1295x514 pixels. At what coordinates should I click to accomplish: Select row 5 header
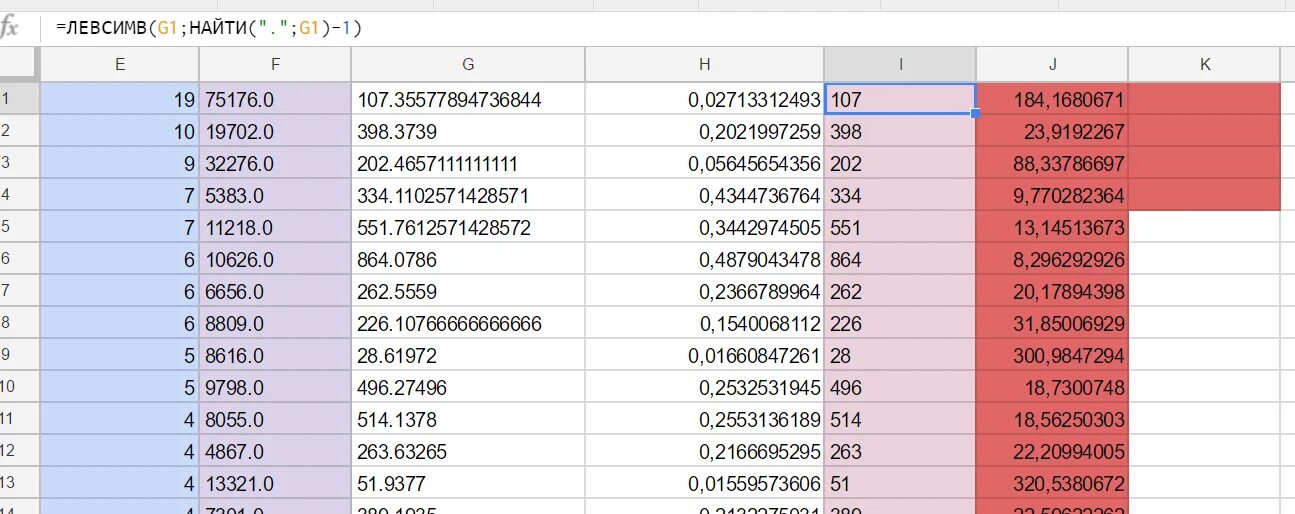click(x=19, y=227)
